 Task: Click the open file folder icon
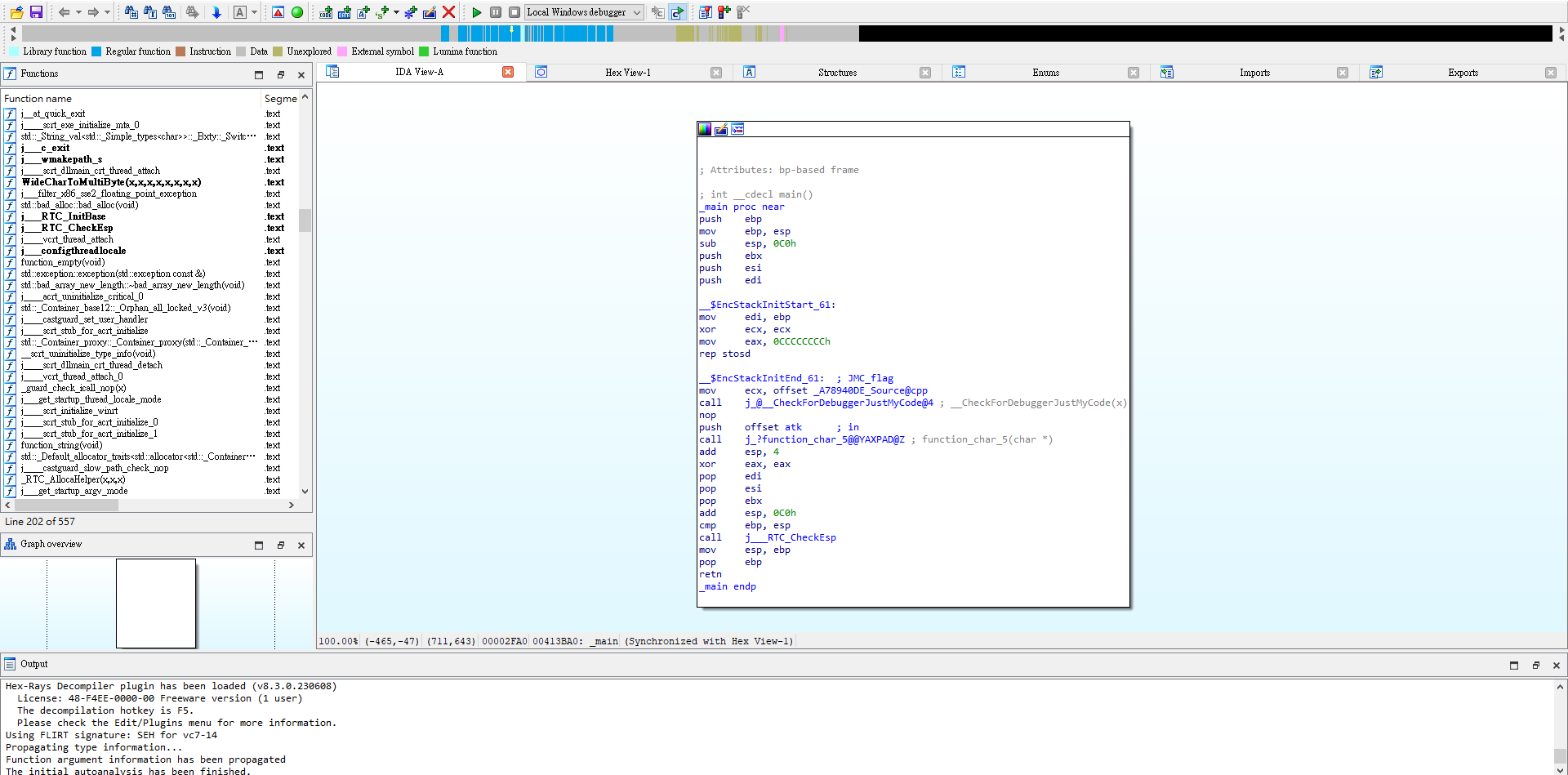point(16,12)
